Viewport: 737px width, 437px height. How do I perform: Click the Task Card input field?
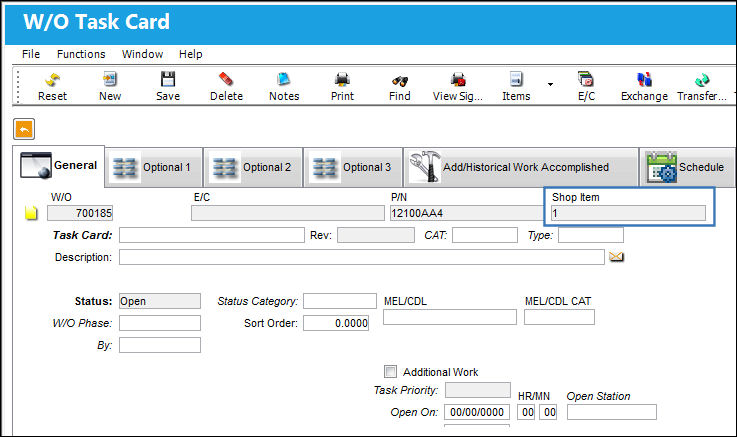pyautogui.click(x=212, y=235)
